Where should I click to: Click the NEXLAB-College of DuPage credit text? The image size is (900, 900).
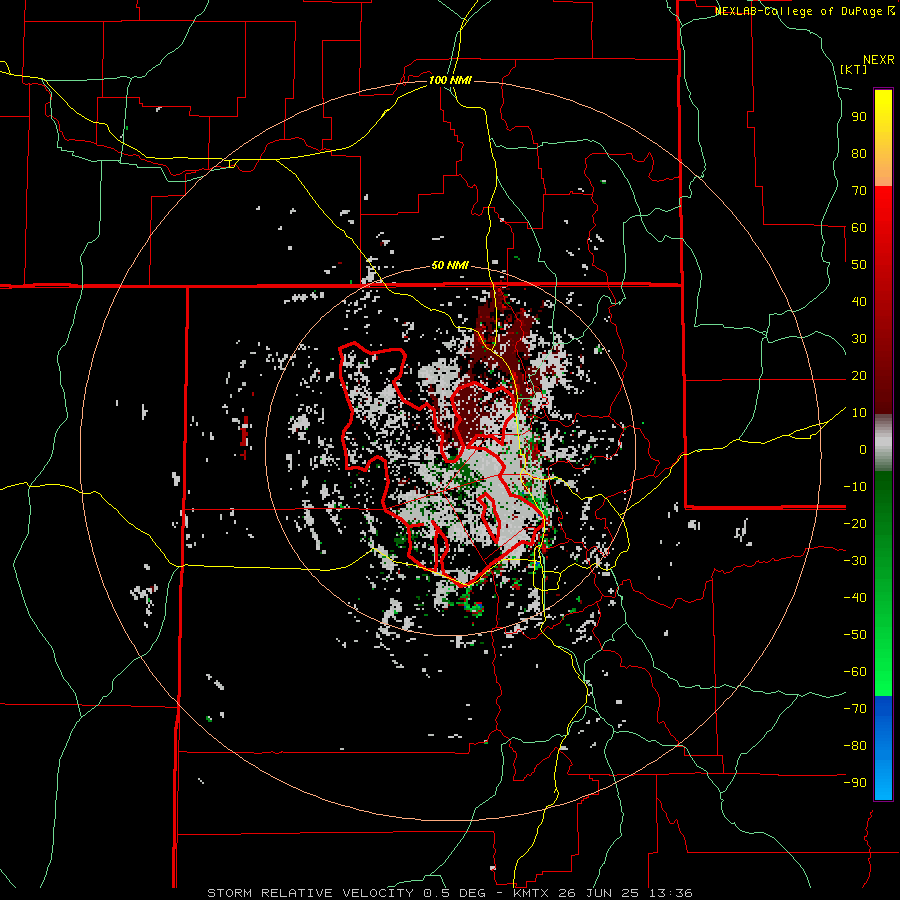click(805, 11)
